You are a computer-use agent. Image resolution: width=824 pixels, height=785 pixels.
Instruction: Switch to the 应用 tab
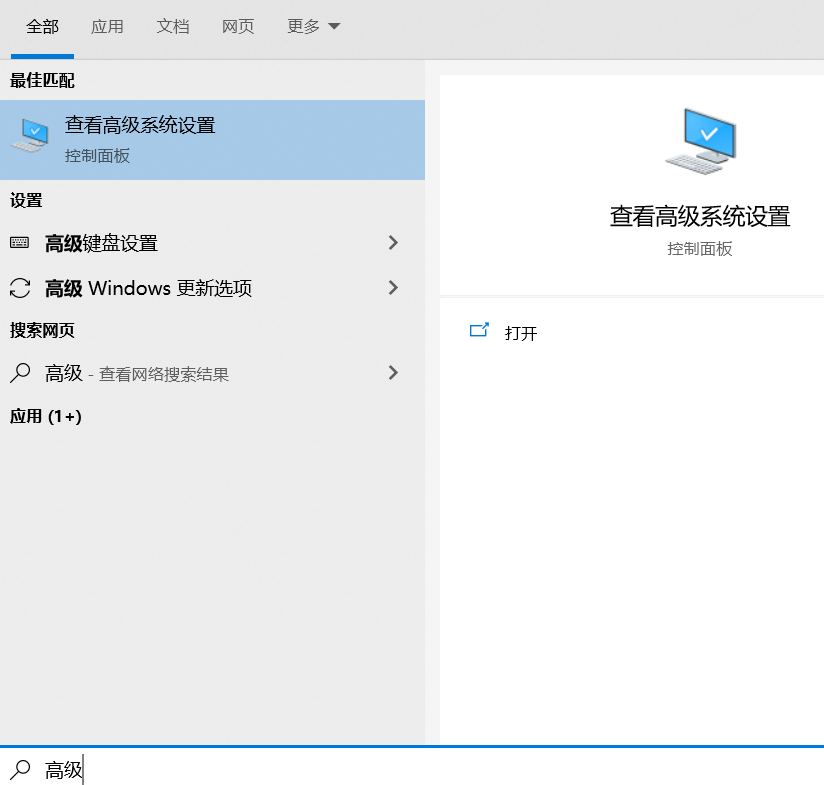(107, 27)
